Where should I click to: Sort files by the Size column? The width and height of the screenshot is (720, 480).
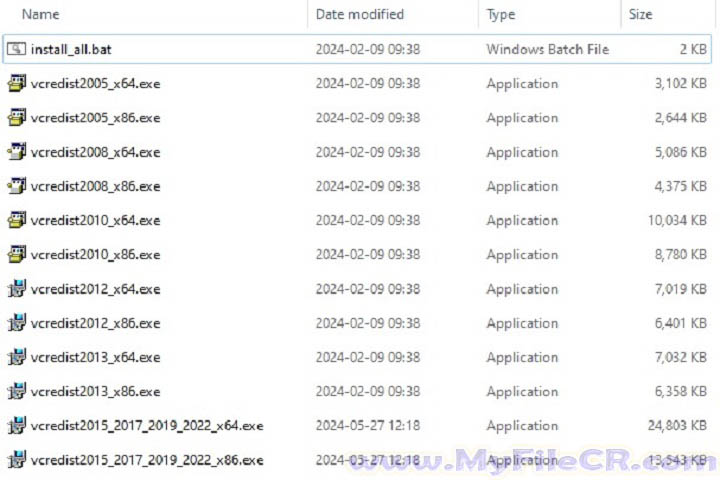(640, 14)
